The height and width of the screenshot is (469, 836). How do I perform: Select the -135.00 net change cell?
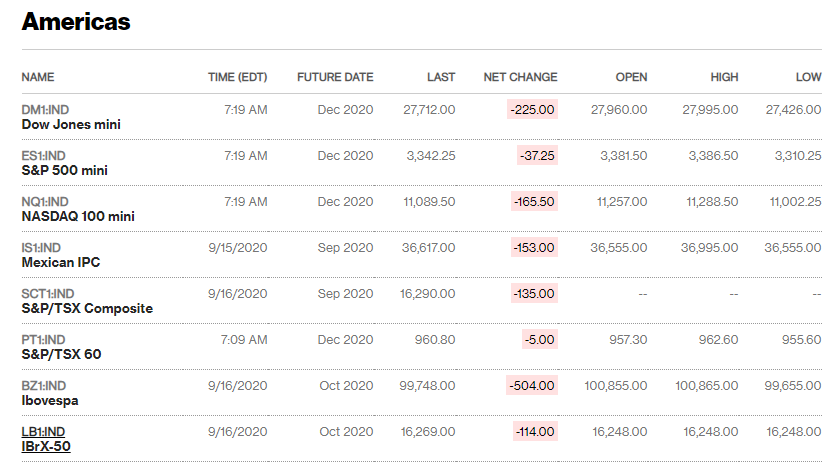pyautogui.click(x=534, y=294)
